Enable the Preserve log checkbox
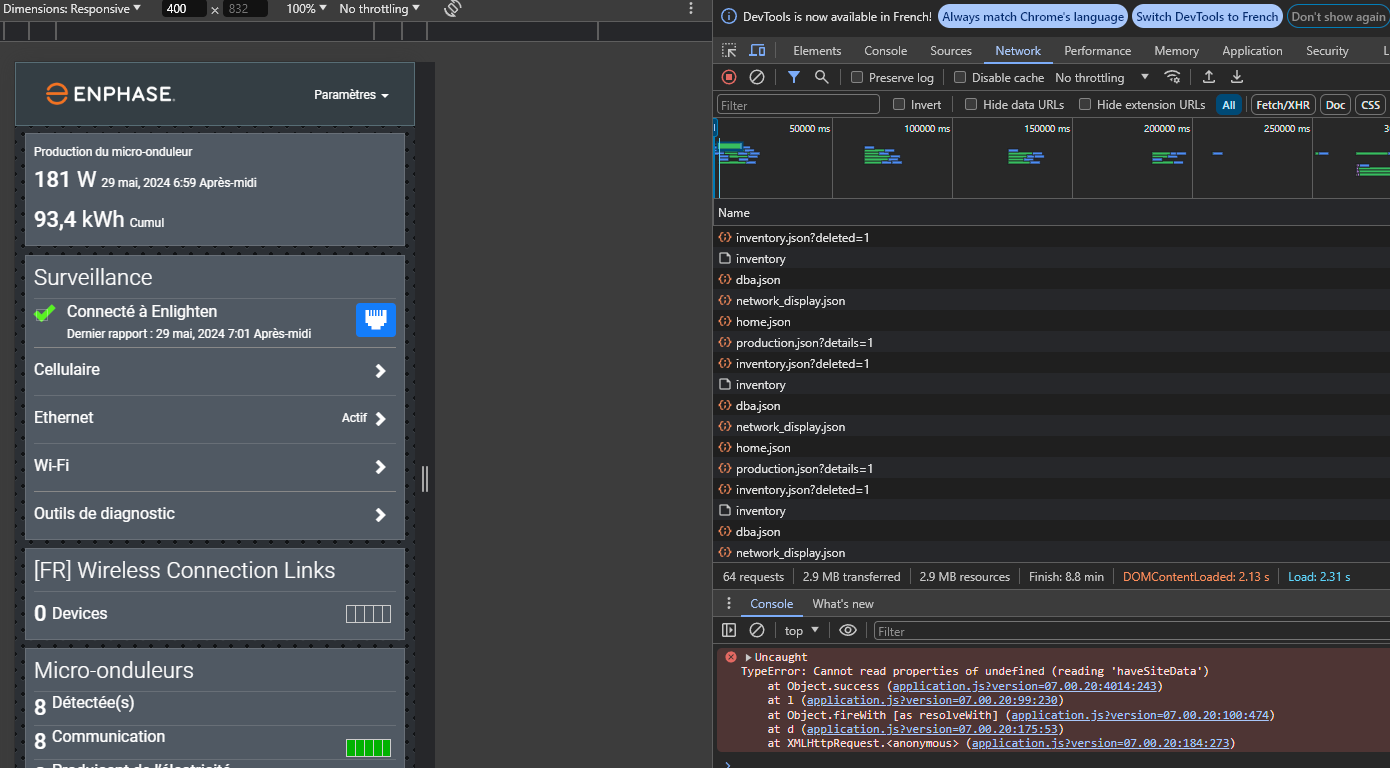 857,77
